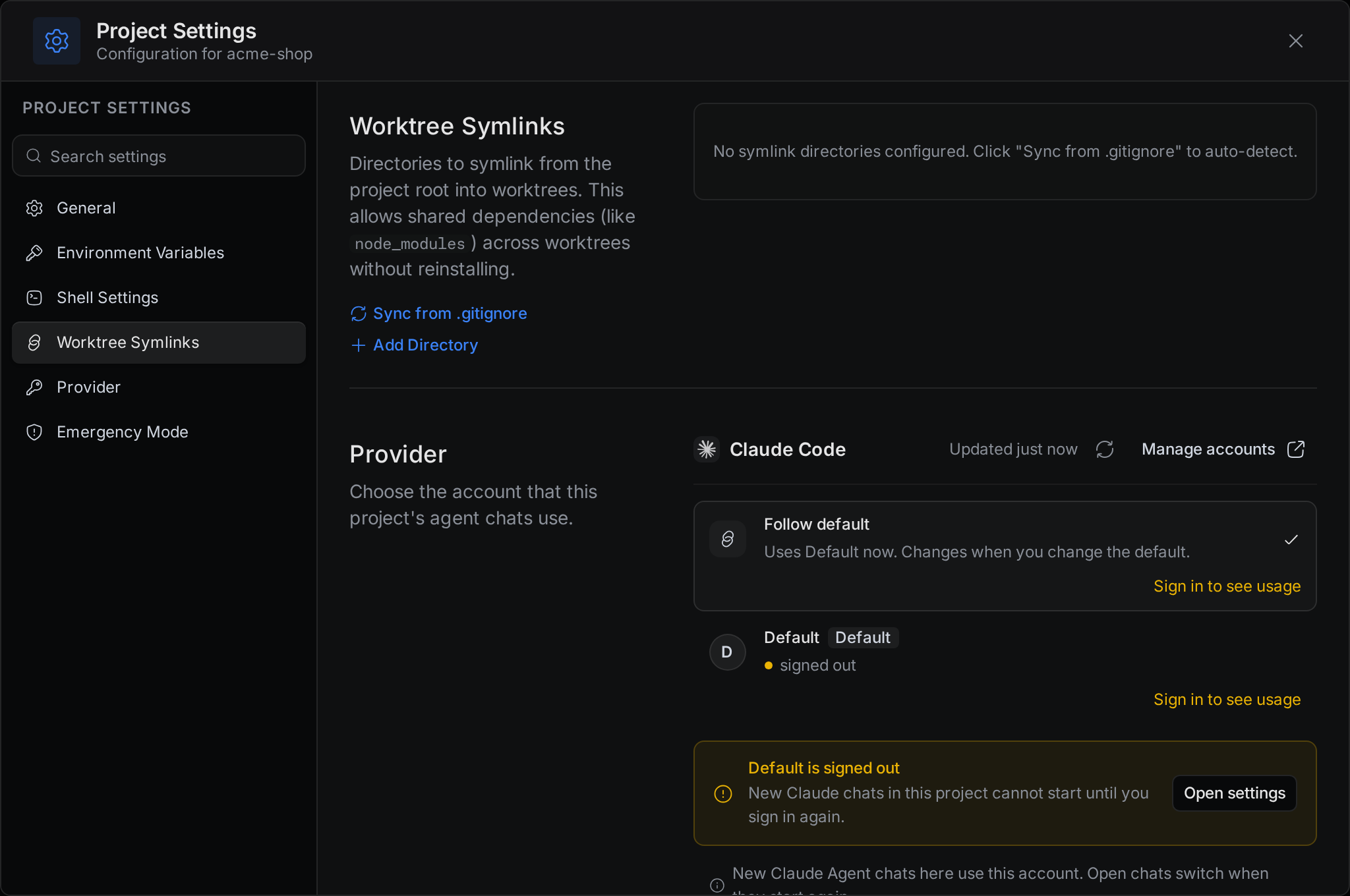Click the info icon beside New Claude Agent chats note
Image resolution: width=1350 pixels, height=896 pixels.
click(x=717, y=885)
